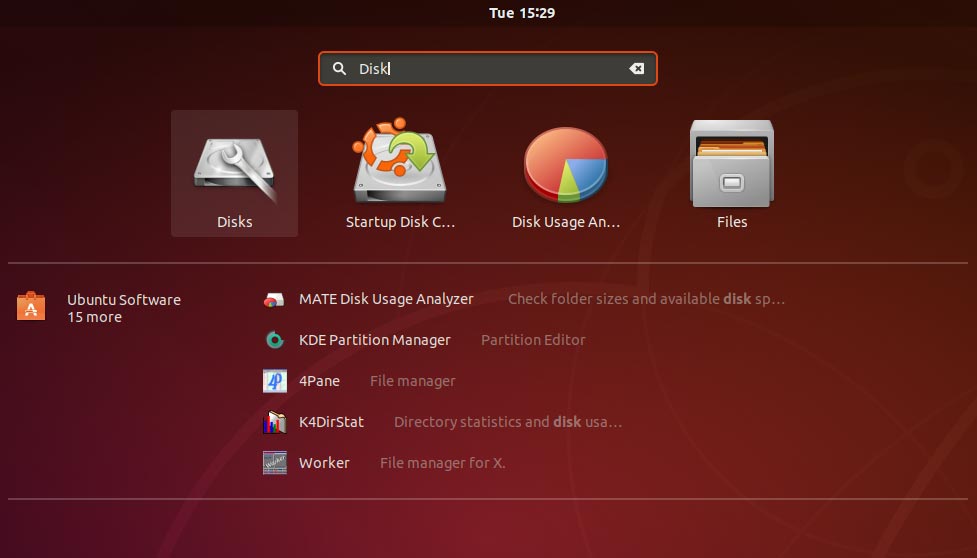This screenshot has height=558, width=977.
Task: Open the clock at Tue 15:29
Action: click(522, 13)
